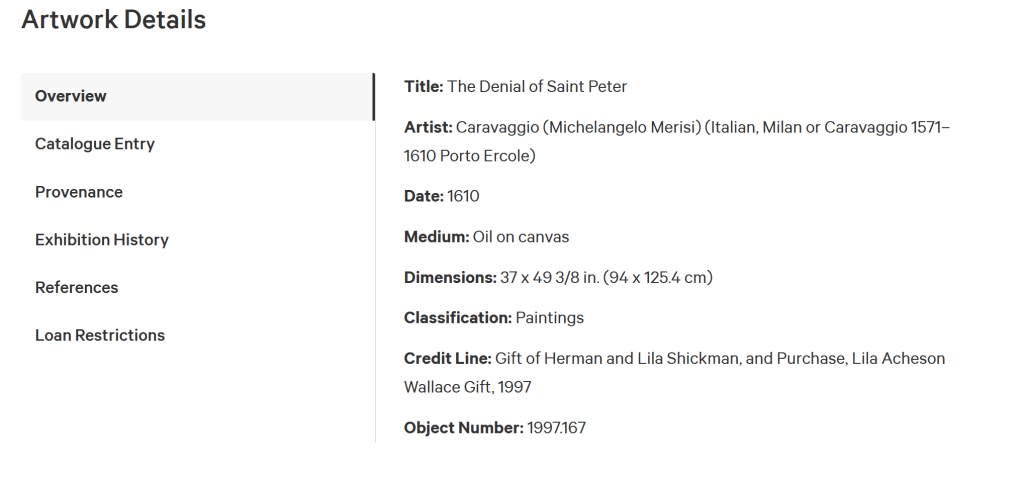The height and width of the screenshot is (479, 1024).
Task: Open the References tab
Action: coord(77,288)
